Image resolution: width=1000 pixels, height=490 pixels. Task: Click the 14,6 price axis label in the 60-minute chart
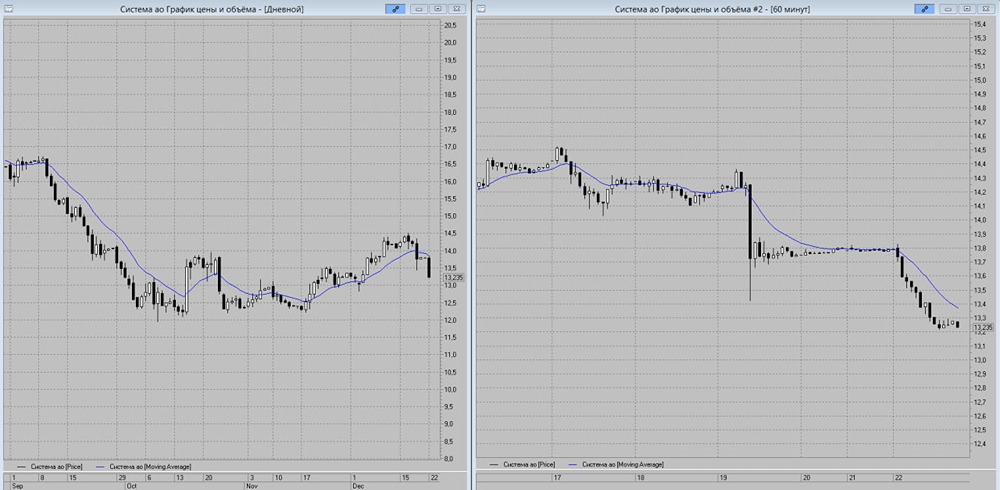point(979,136)
